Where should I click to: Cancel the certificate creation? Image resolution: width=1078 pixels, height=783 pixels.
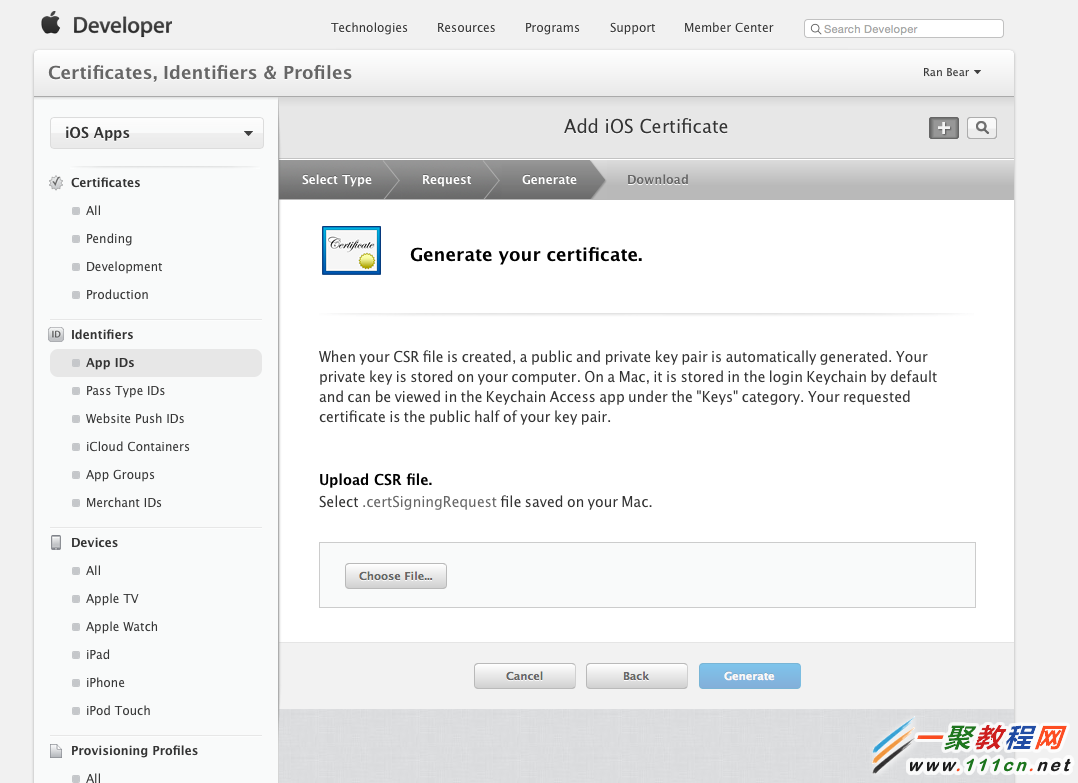[524, 676]
